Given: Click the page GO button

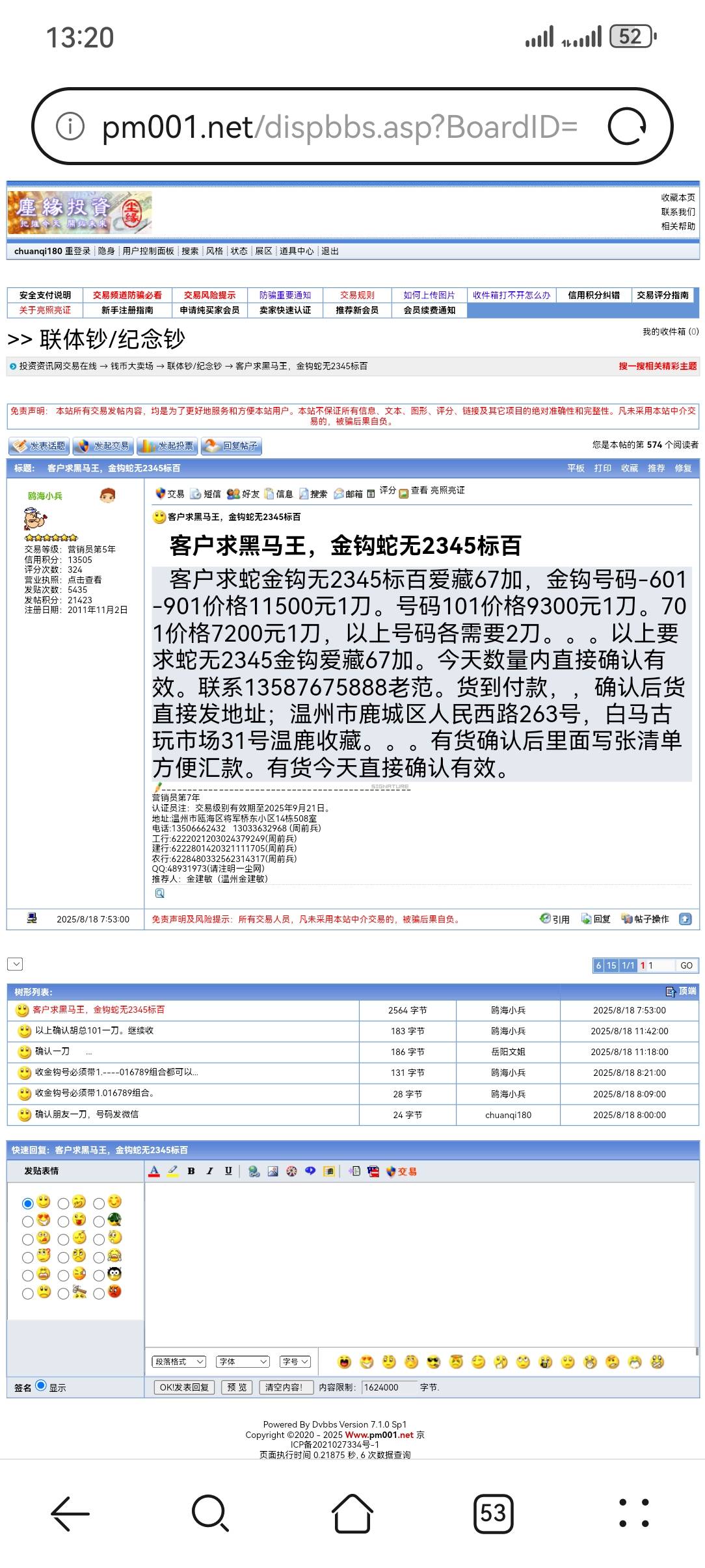Looking at the screenshot, I should coord(686,965).
